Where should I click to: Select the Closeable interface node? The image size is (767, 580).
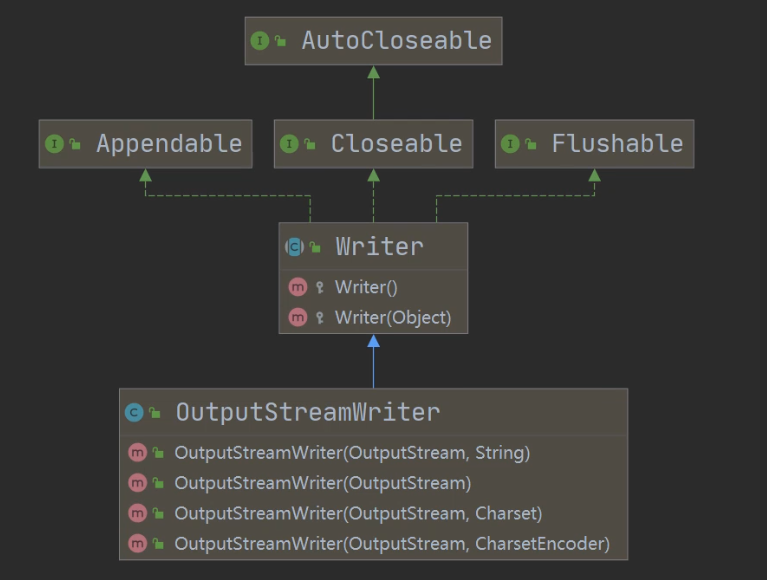[x=396, y=144]
